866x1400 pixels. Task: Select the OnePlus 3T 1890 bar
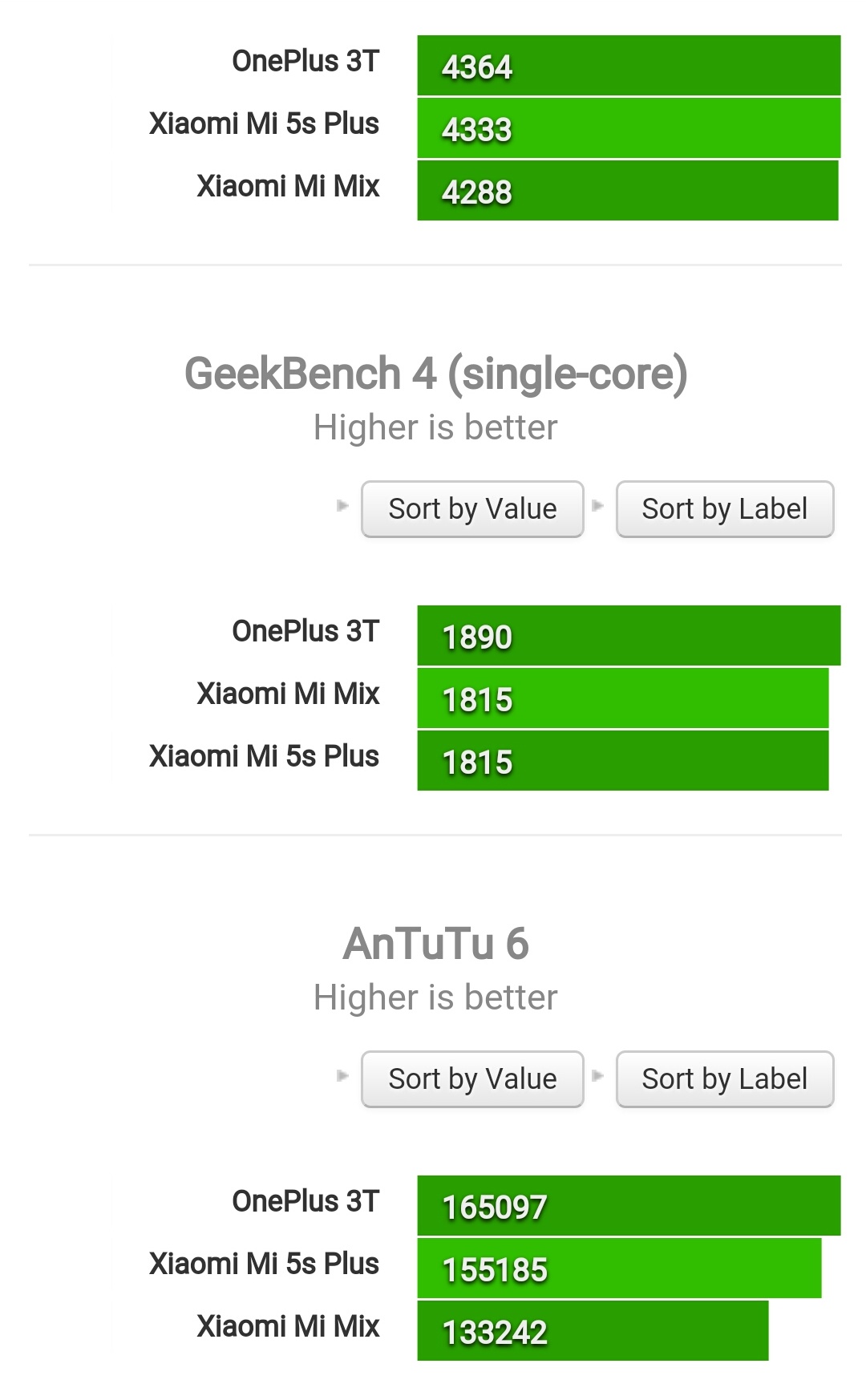[629, 636]
